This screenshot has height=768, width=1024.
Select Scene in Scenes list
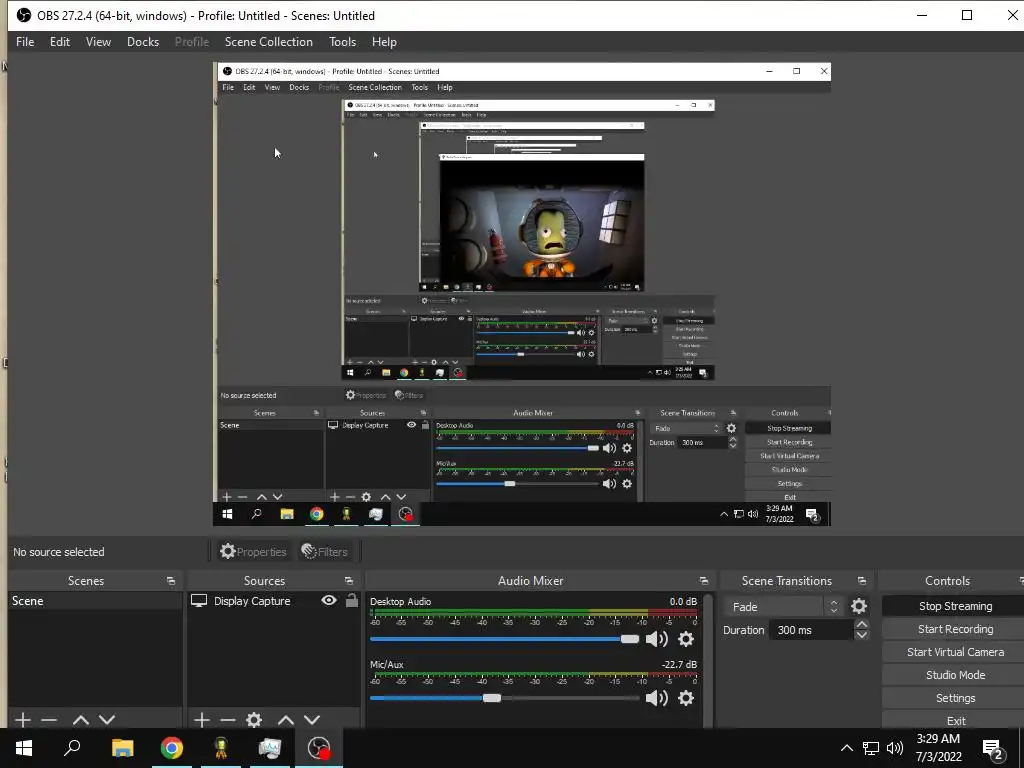[x=95, y=601]
